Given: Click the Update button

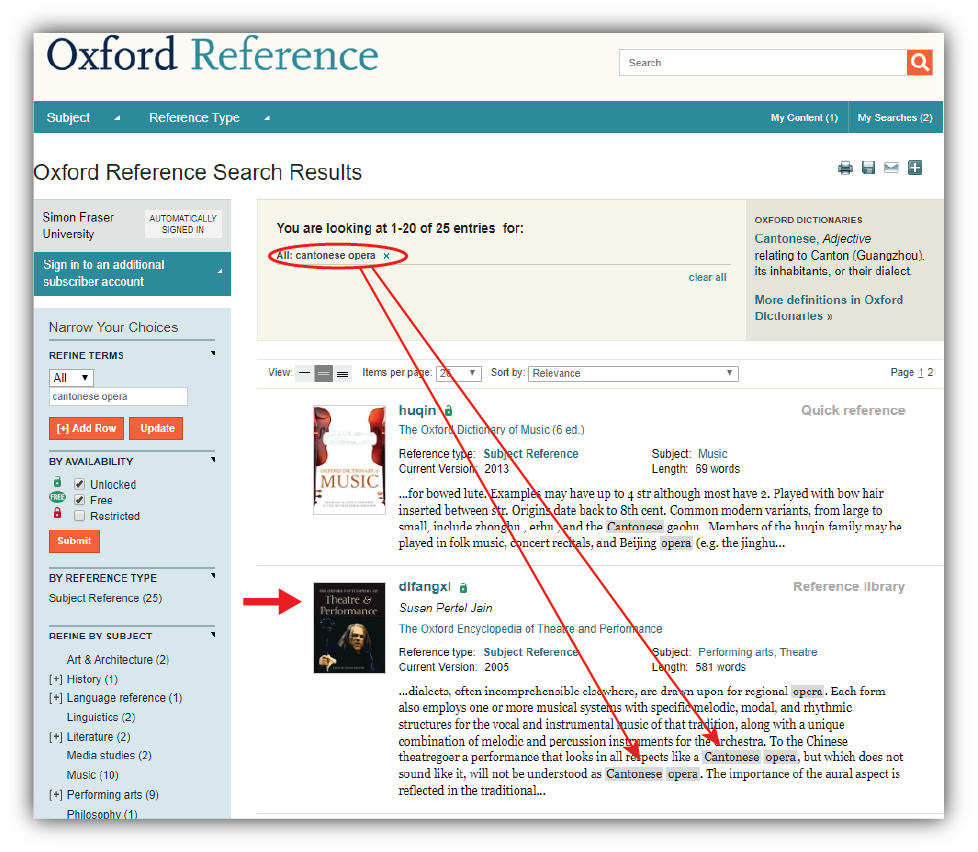Looking at the screenshot, I should 157,428.
